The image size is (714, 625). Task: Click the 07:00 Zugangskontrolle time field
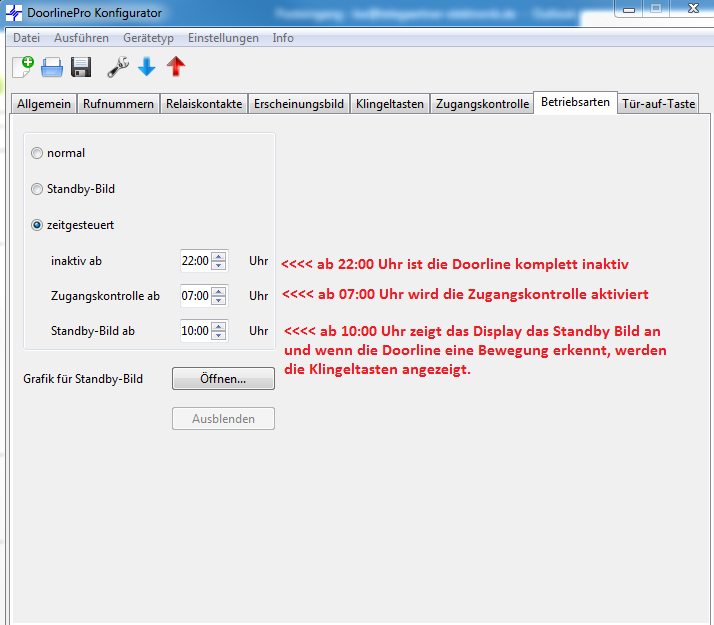[x=195, y=296]
